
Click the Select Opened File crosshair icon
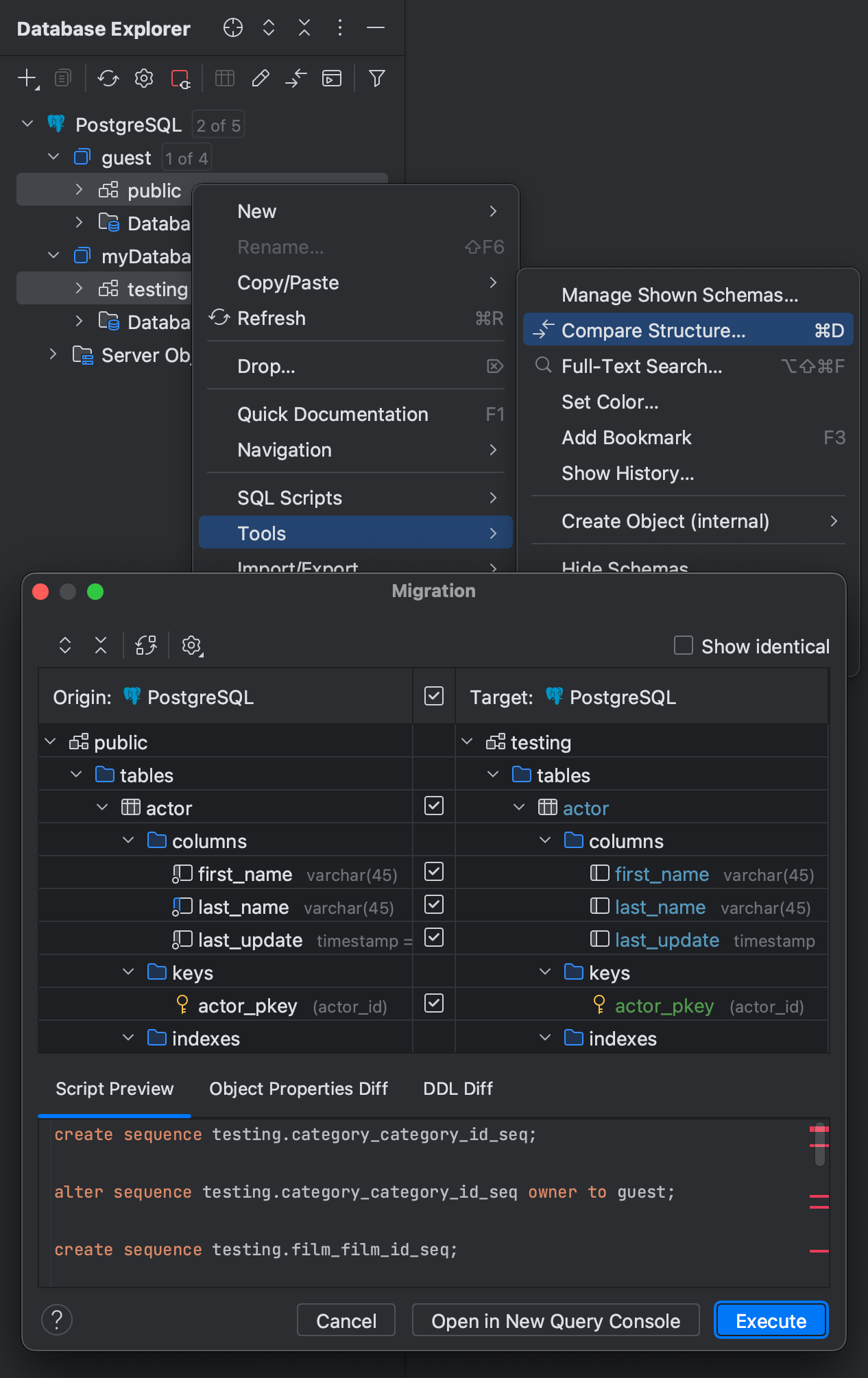[x=233, y=27]
